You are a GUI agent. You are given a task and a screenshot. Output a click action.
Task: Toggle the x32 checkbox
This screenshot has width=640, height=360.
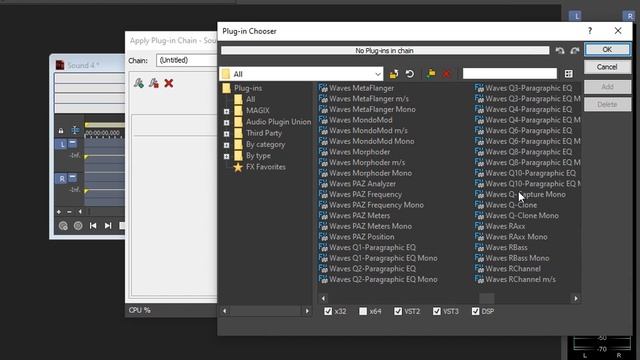(328, 311)
